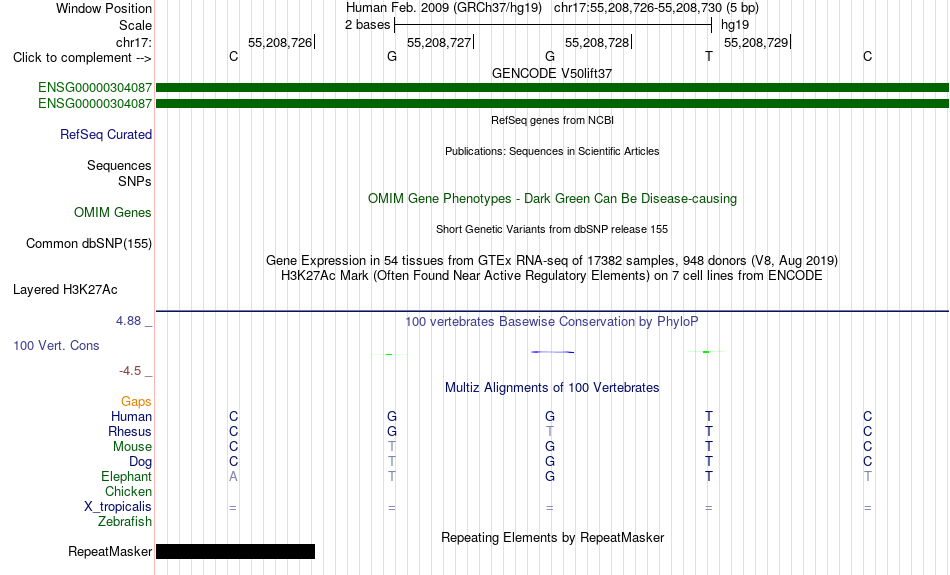The width and height of the screenshot is (950, 575).
Task: Click the RepeatMasker track label
Action: coord(110,551)
